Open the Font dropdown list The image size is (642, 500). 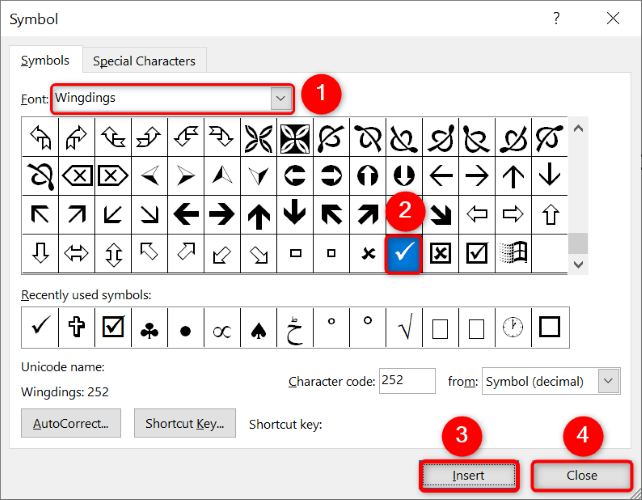coord(281,98)
